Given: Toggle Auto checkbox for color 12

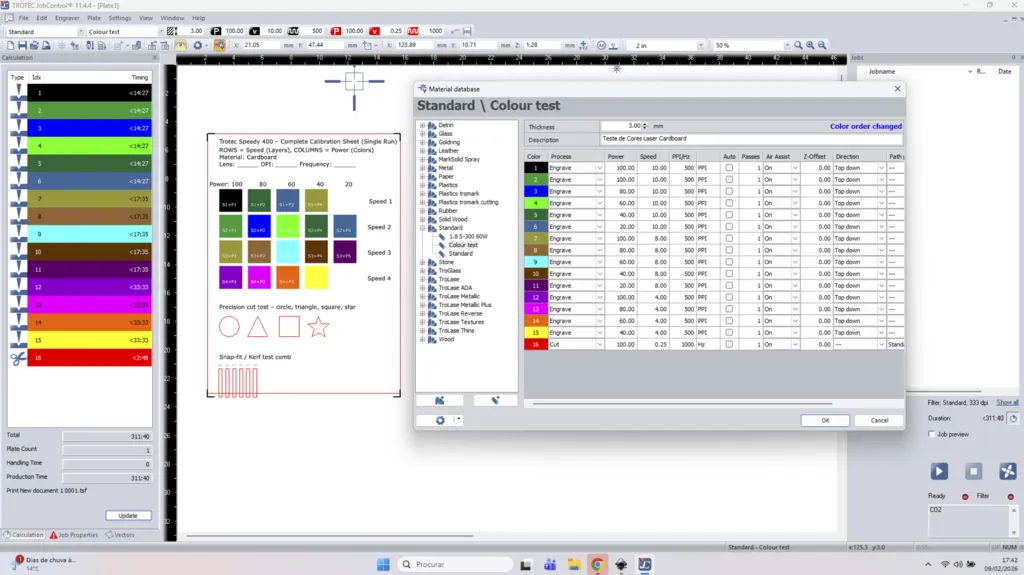Looking at the screenshot, I should (729, 297).
